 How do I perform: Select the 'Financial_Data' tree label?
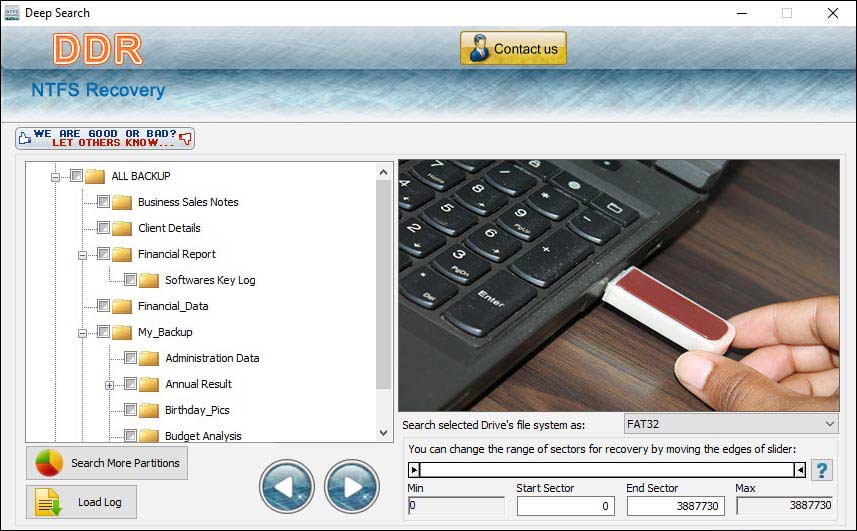pyautogui.click(x=173, y=306)
